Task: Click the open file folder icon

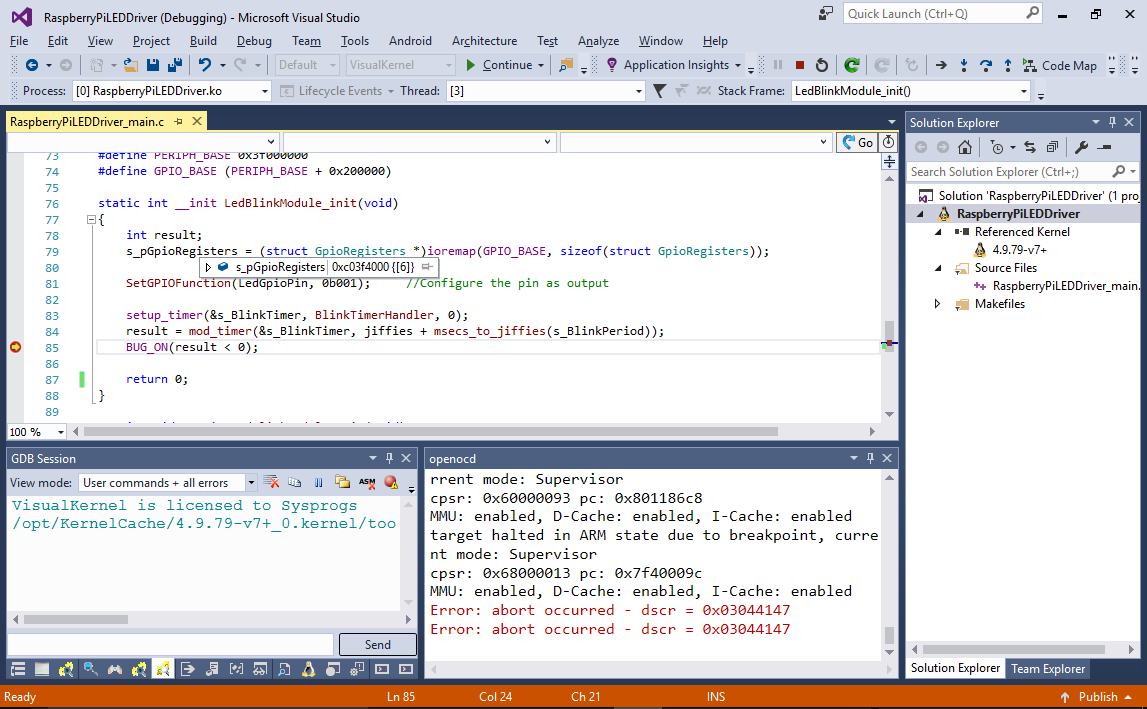Action: [x=130, y=65]
